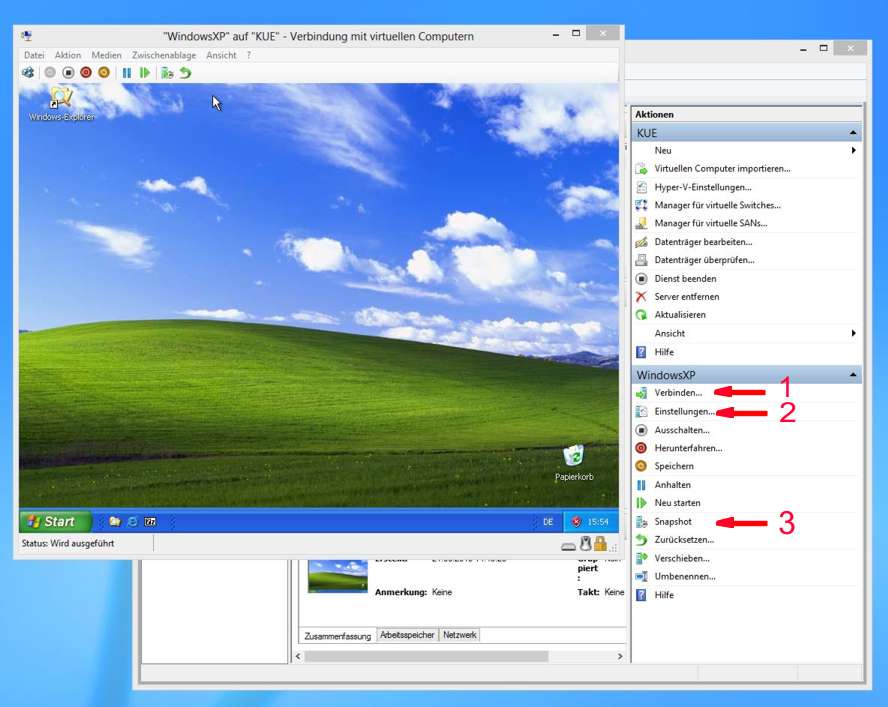
Task: Take a snapshot via the toolbar icon
Action: click(167, 73)
